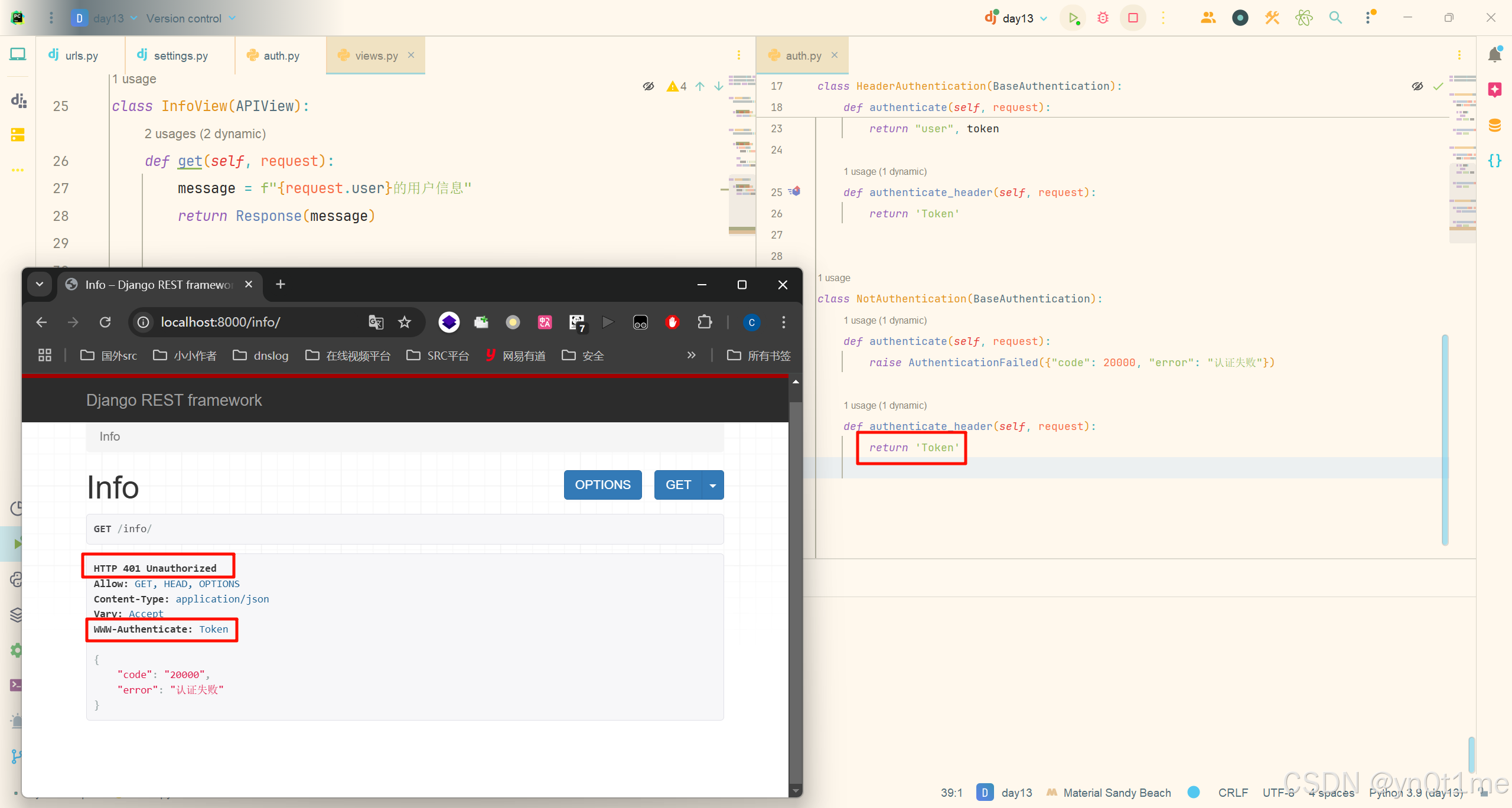Switch to the urls.py tab
Image resolution: width=1512 pixels, height=808 pixels.
coord(81,56)
